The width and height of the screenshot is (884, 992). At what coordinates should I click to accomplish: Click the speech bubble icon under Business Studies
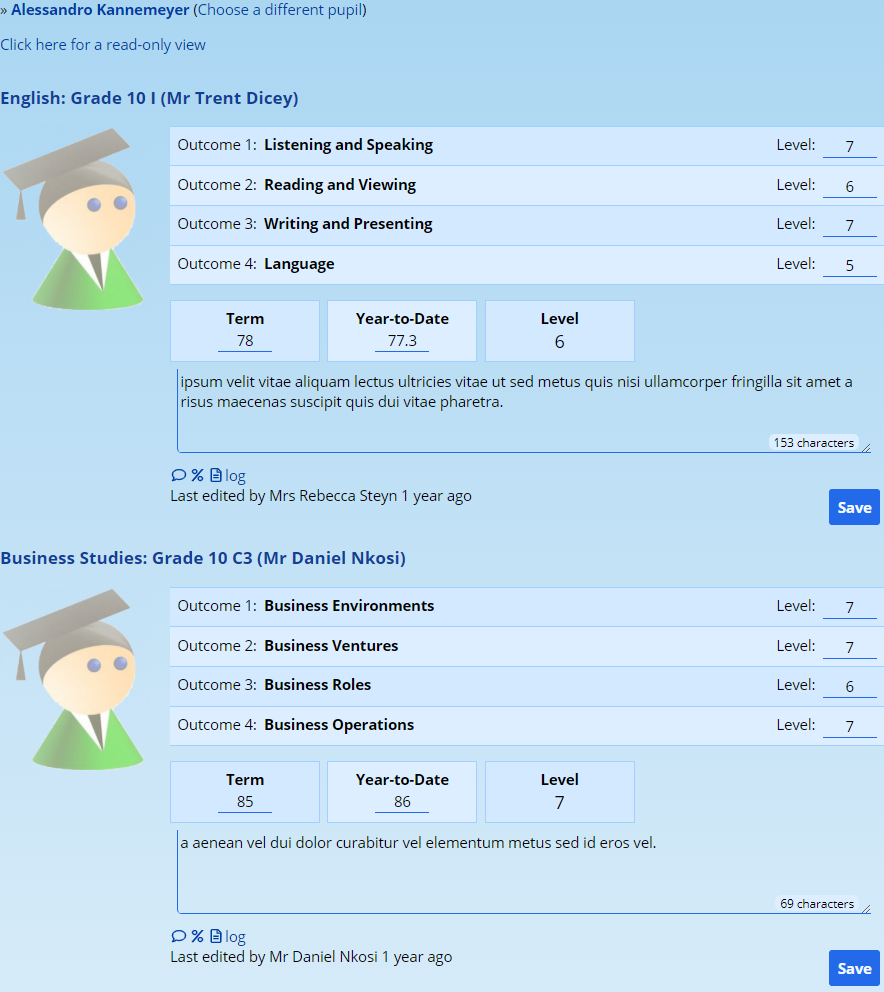click(178, 937)
